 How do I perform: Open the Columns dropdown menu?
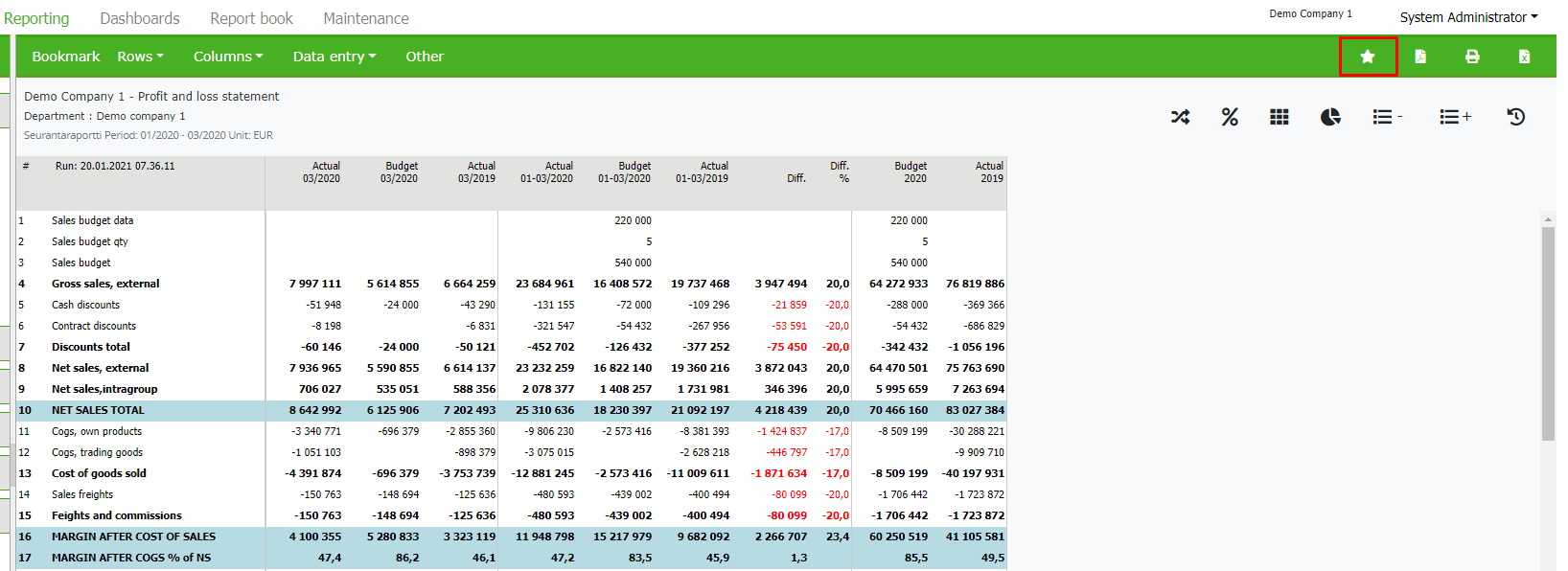pyautogui.click(x=228, y=57)
